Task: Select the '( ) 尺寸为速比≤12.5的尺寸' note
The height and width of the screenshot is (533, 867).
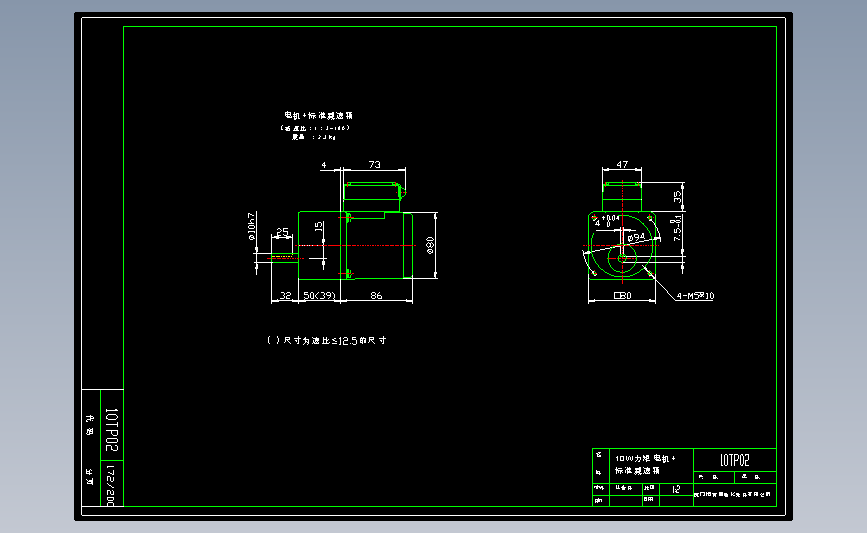Action: pos(327,340)
